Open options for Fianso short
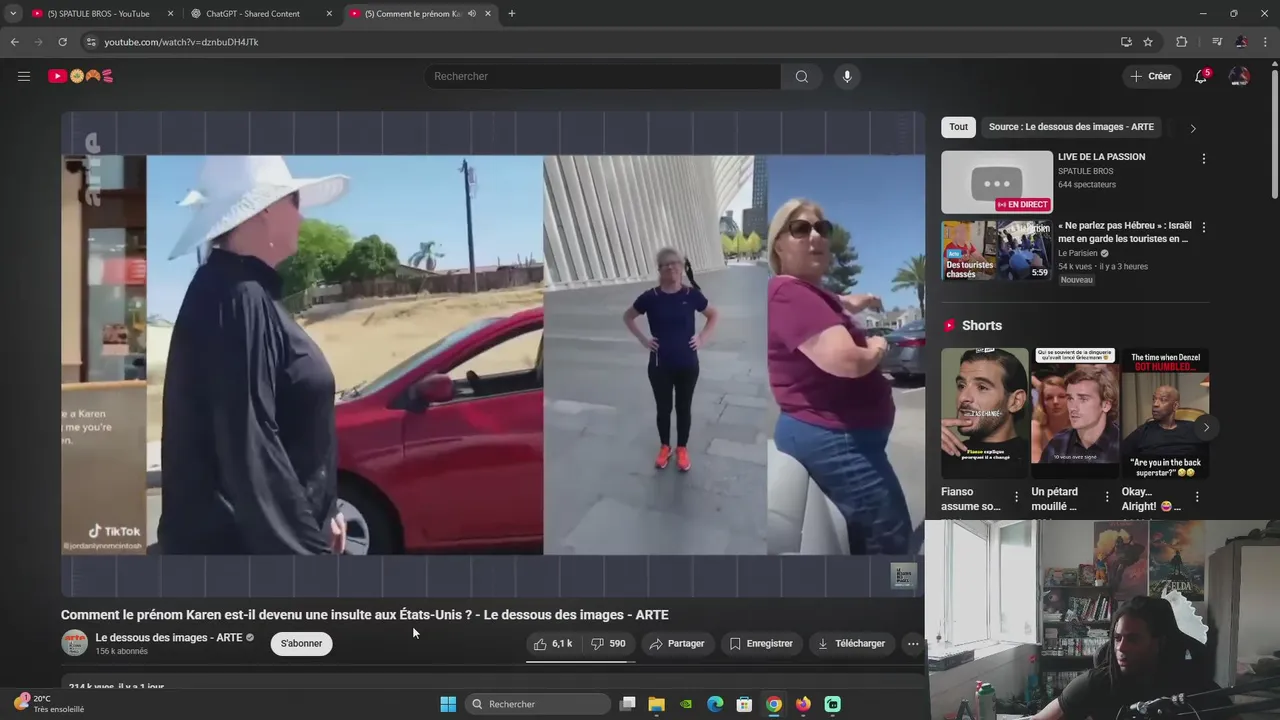This screenshot has height=720, width=1280. (1017, 497)
